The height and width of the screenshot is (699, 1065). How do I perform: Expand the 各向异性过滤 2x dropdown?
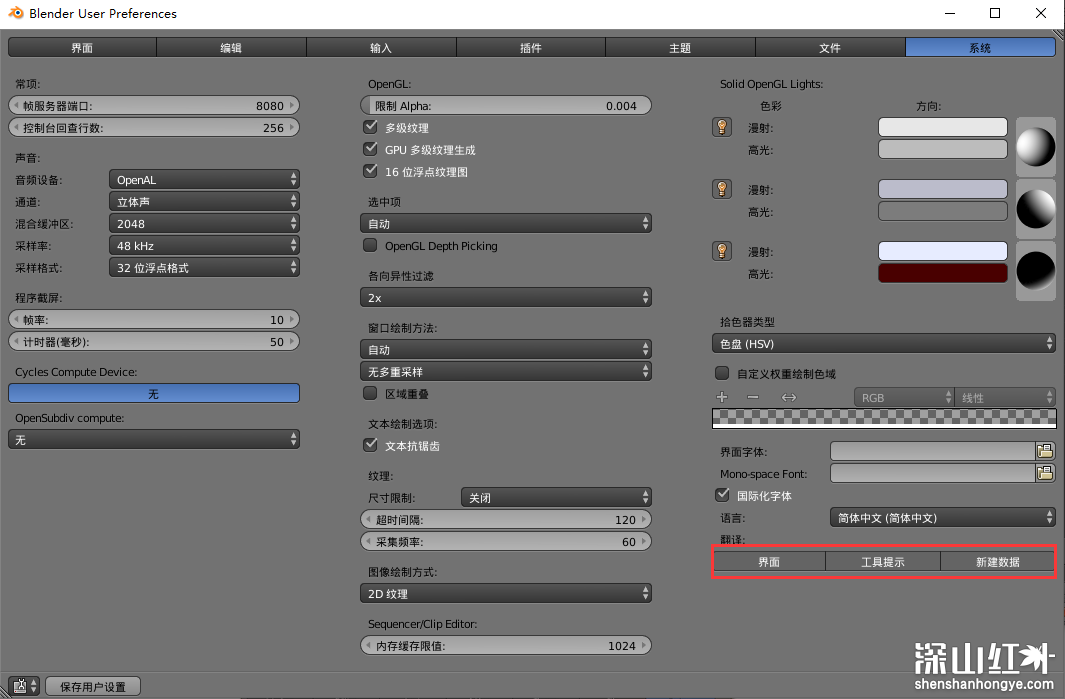pos(506,298)
